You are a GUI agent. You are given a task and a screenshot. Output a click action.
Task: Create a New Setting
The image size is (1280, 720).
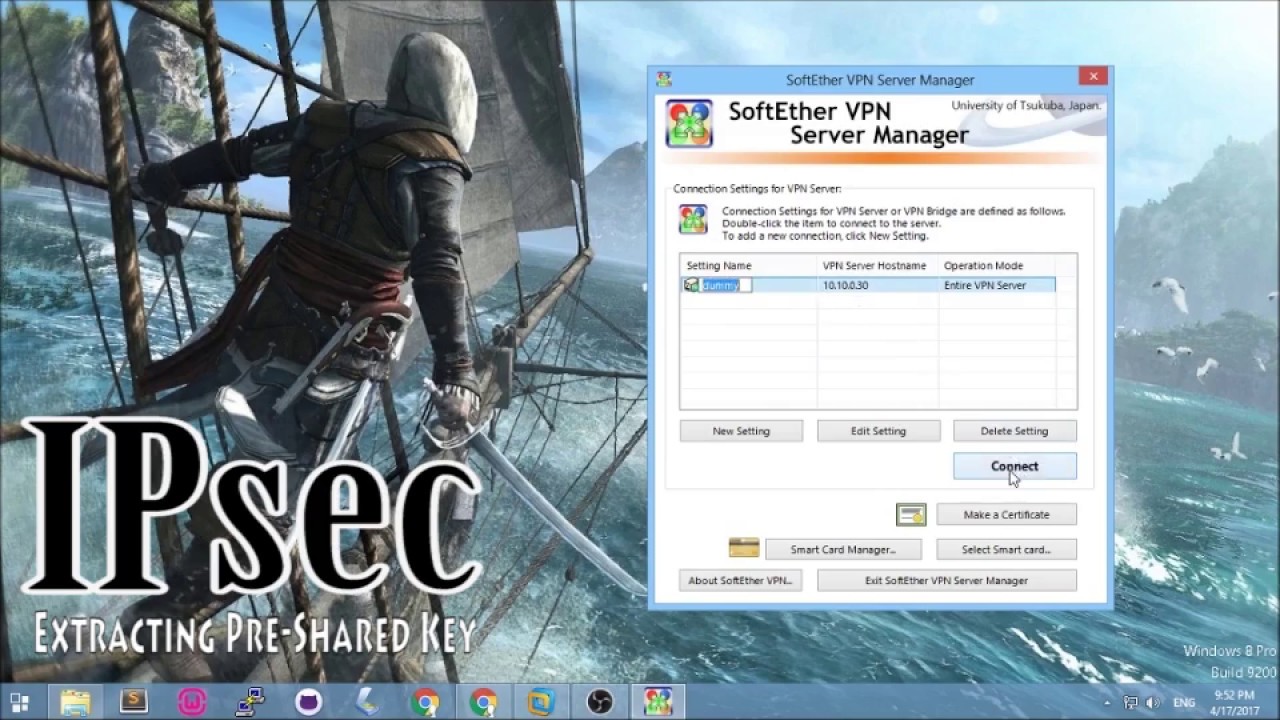(x=741, y=431)
